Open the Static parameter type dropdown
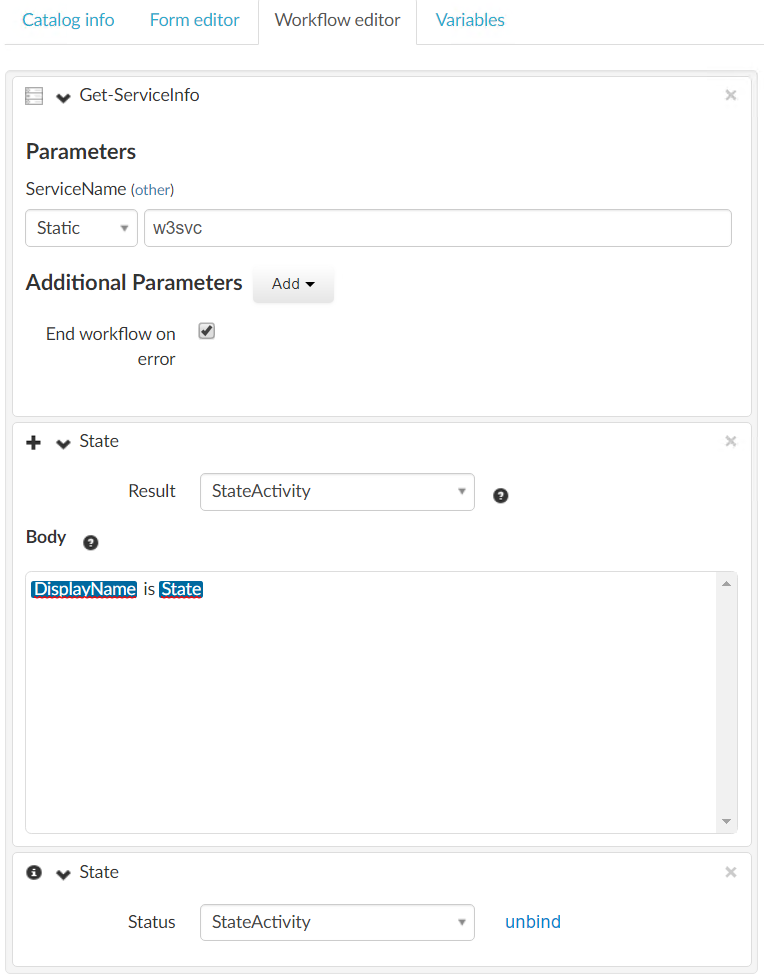Image resolution: width=764 pixels, height=978 pixels. (x=81, y=228)
